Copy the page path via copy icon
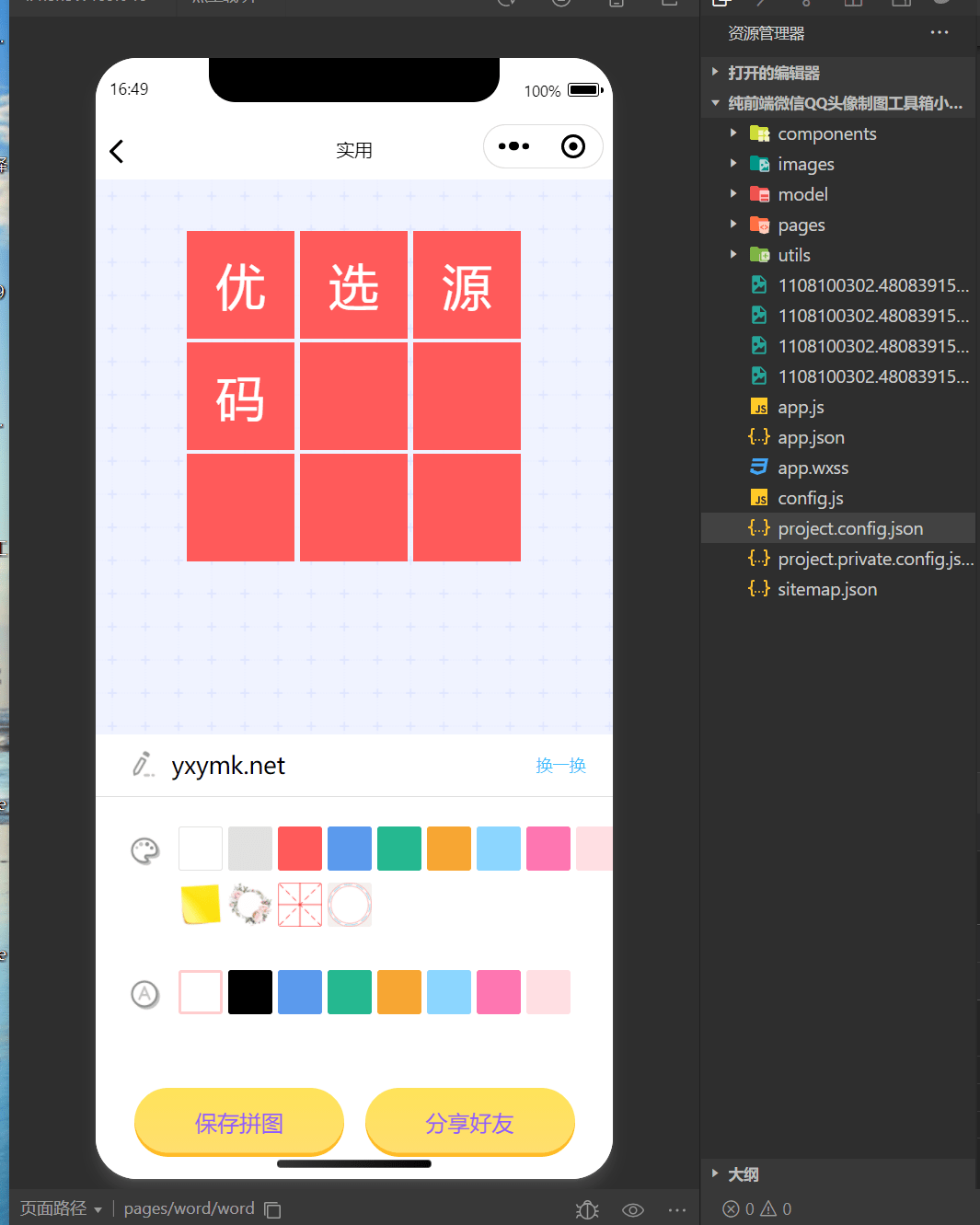 click(272, 1209)
